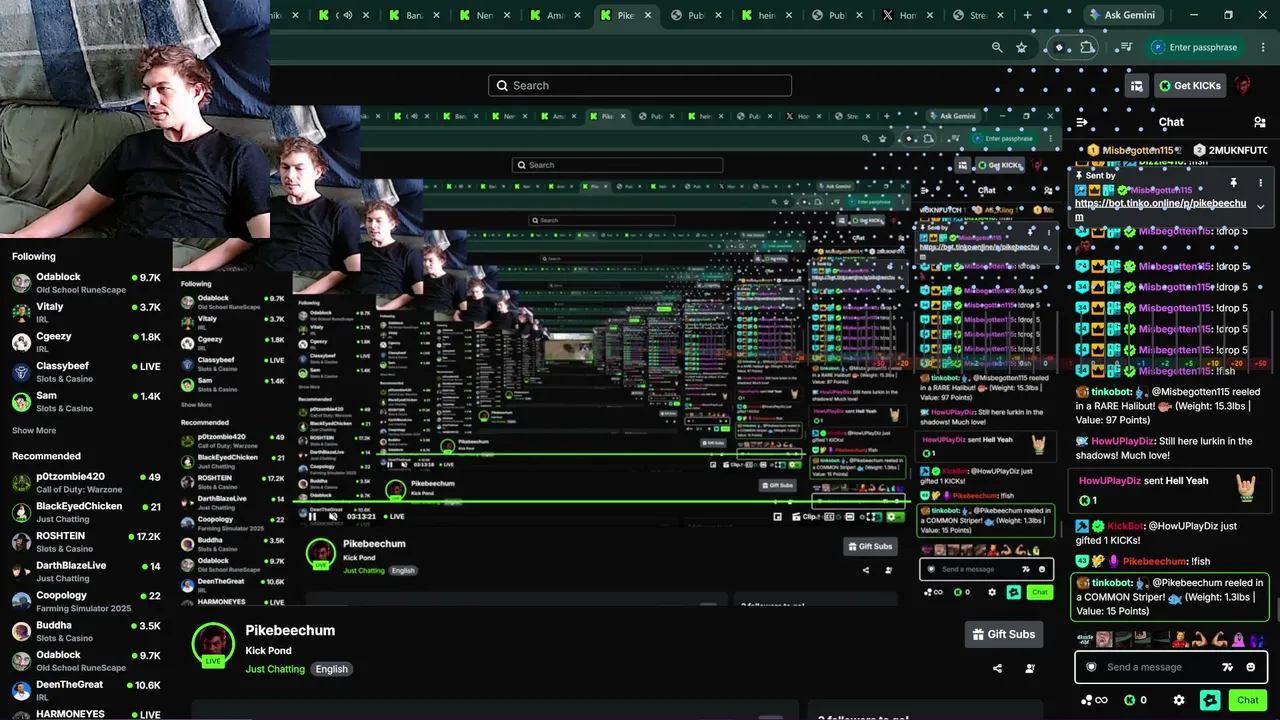Open the pinned bot.tinko.online link
The image size is (1280, 720).
click(1160, 209)
